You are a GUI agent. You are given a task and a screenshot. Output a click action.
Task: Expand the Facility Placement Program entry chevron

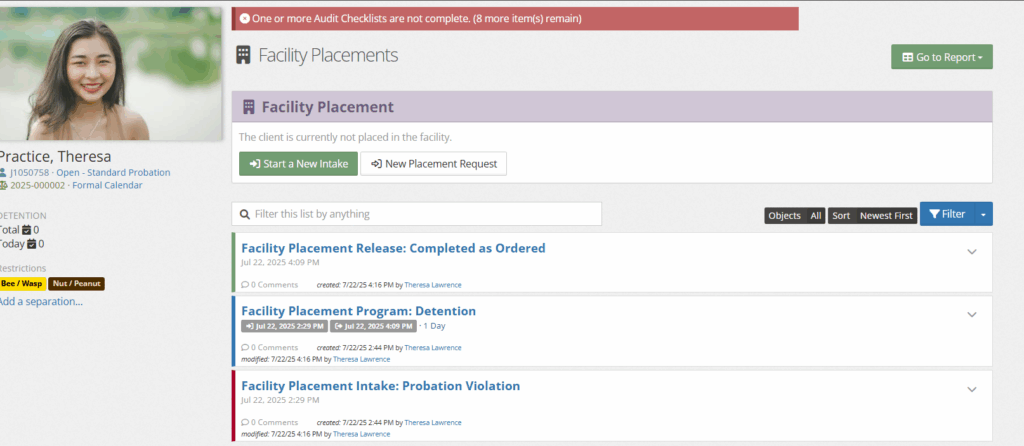pyautogui.click(x=972, y=315)
